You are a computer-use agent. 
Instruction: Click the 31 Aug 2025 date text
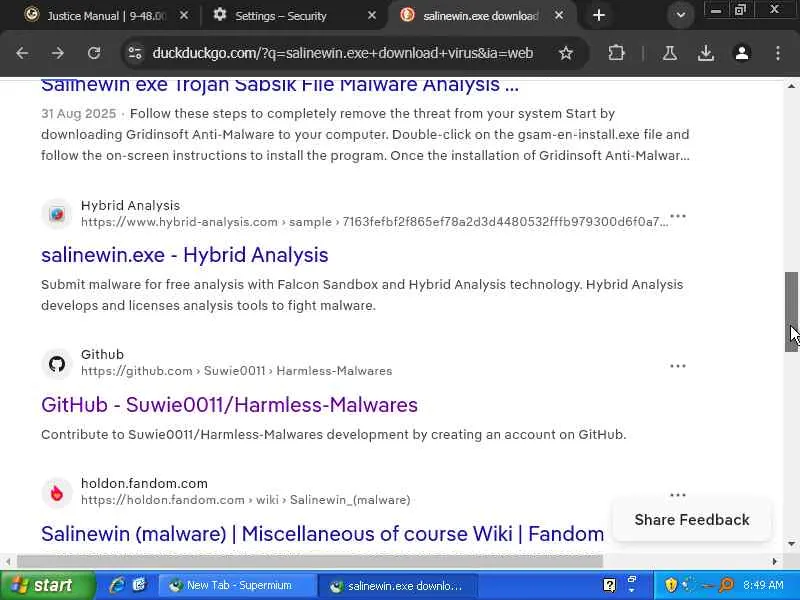pos(79,113)
